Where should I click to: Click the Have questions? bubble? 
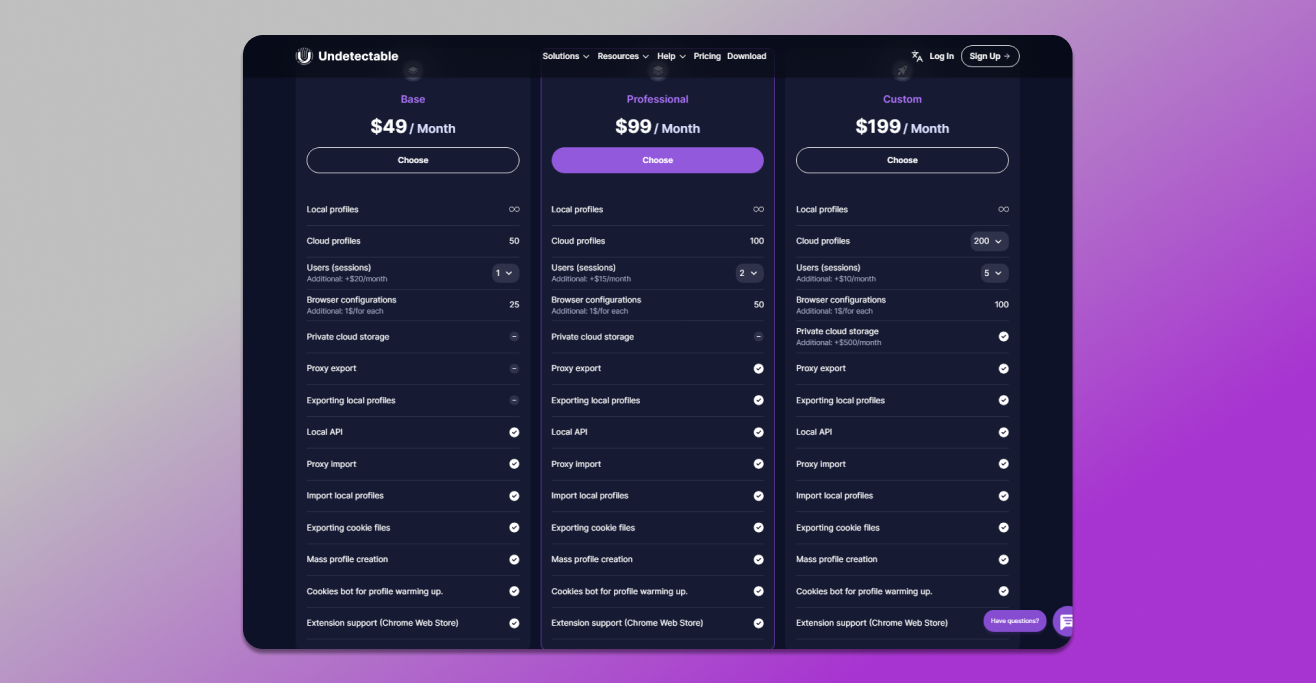pos(1014,621)
